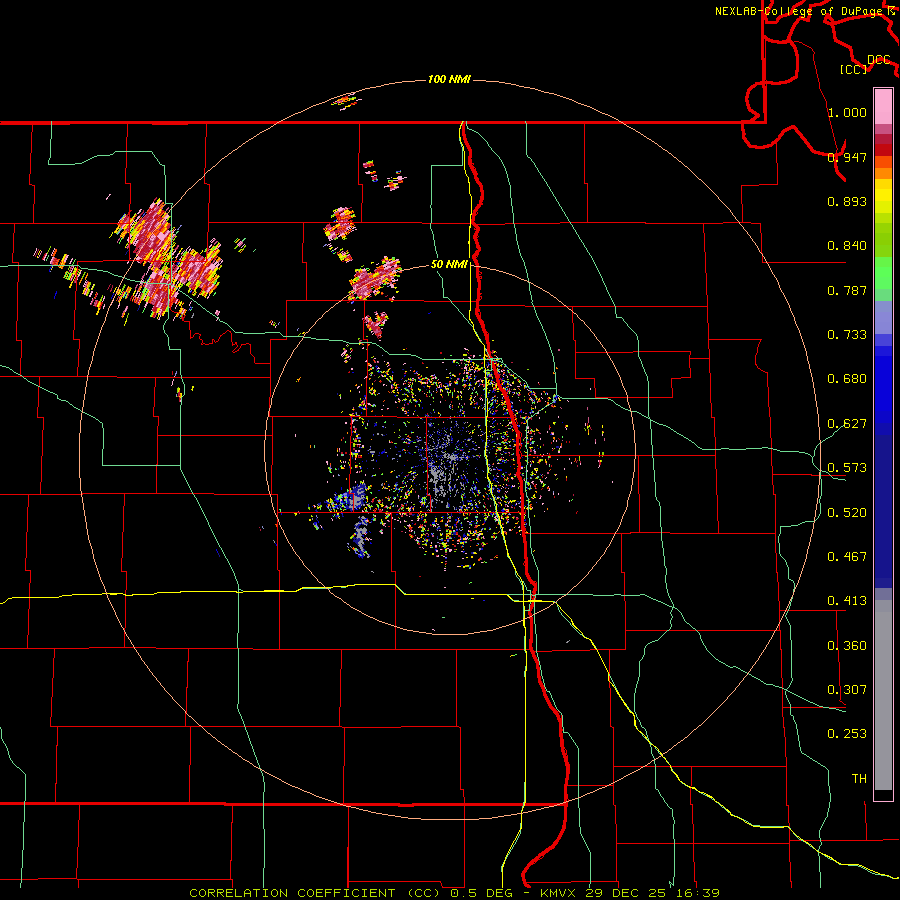Click the 0.627 color scale value
The image size is (900, 900).
click(847, 424)
